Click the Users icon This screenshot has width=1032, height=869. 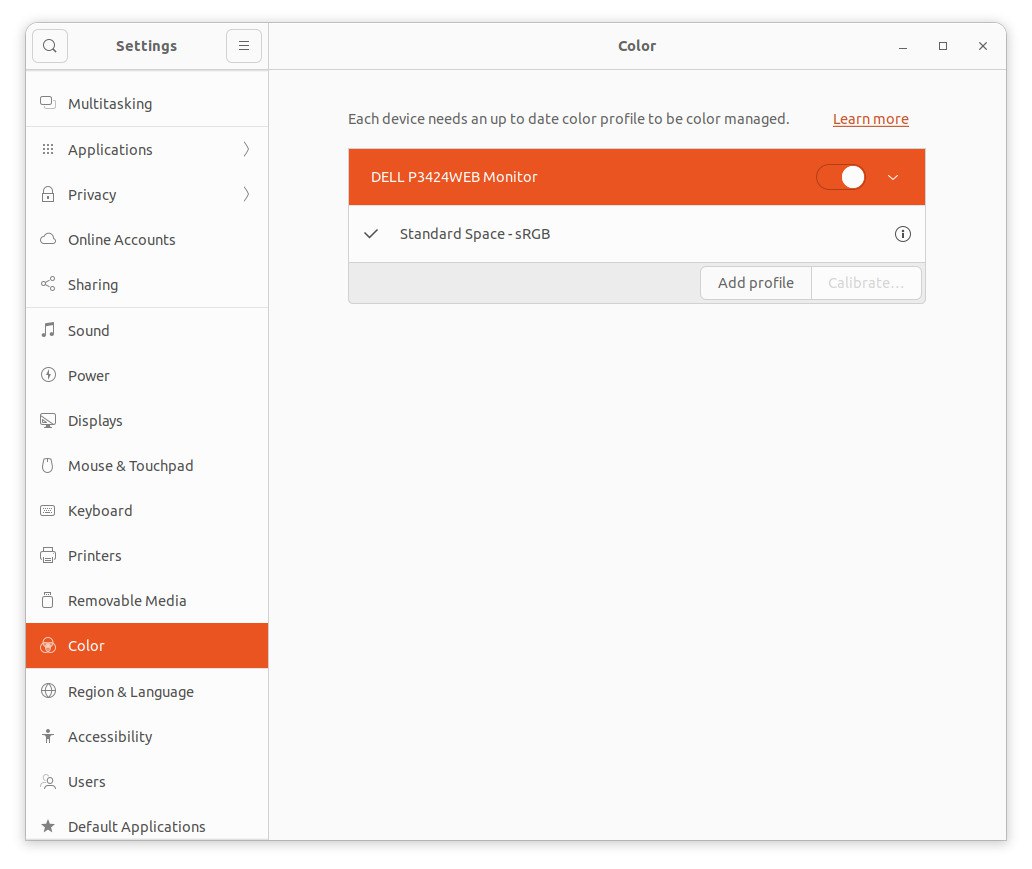pyautogui.click(x=48, y=781)
